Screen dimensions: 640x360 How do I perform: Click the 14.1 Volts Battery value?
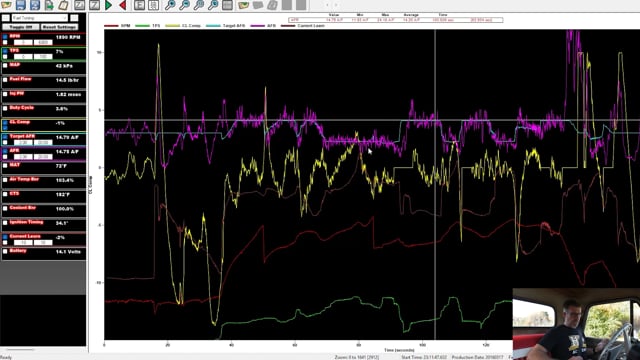(x=68, y=251)
